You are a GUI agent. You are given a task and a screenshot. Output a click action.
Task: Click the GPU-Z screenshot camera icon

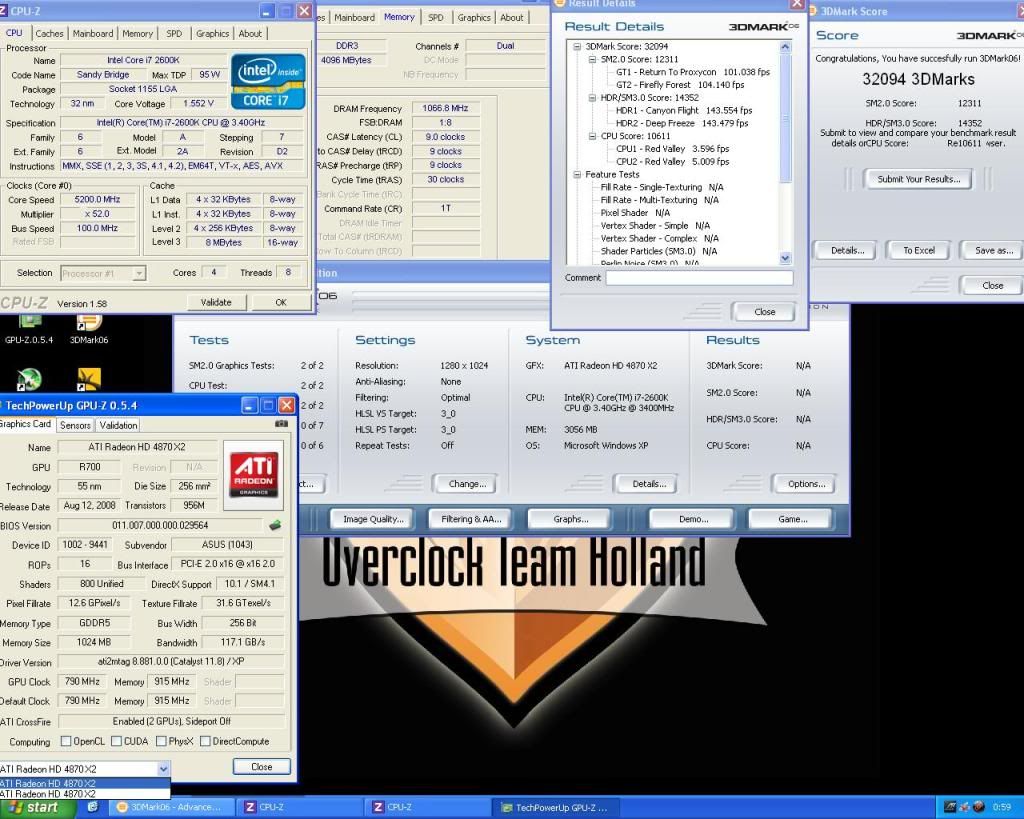(x=281, y=424)
